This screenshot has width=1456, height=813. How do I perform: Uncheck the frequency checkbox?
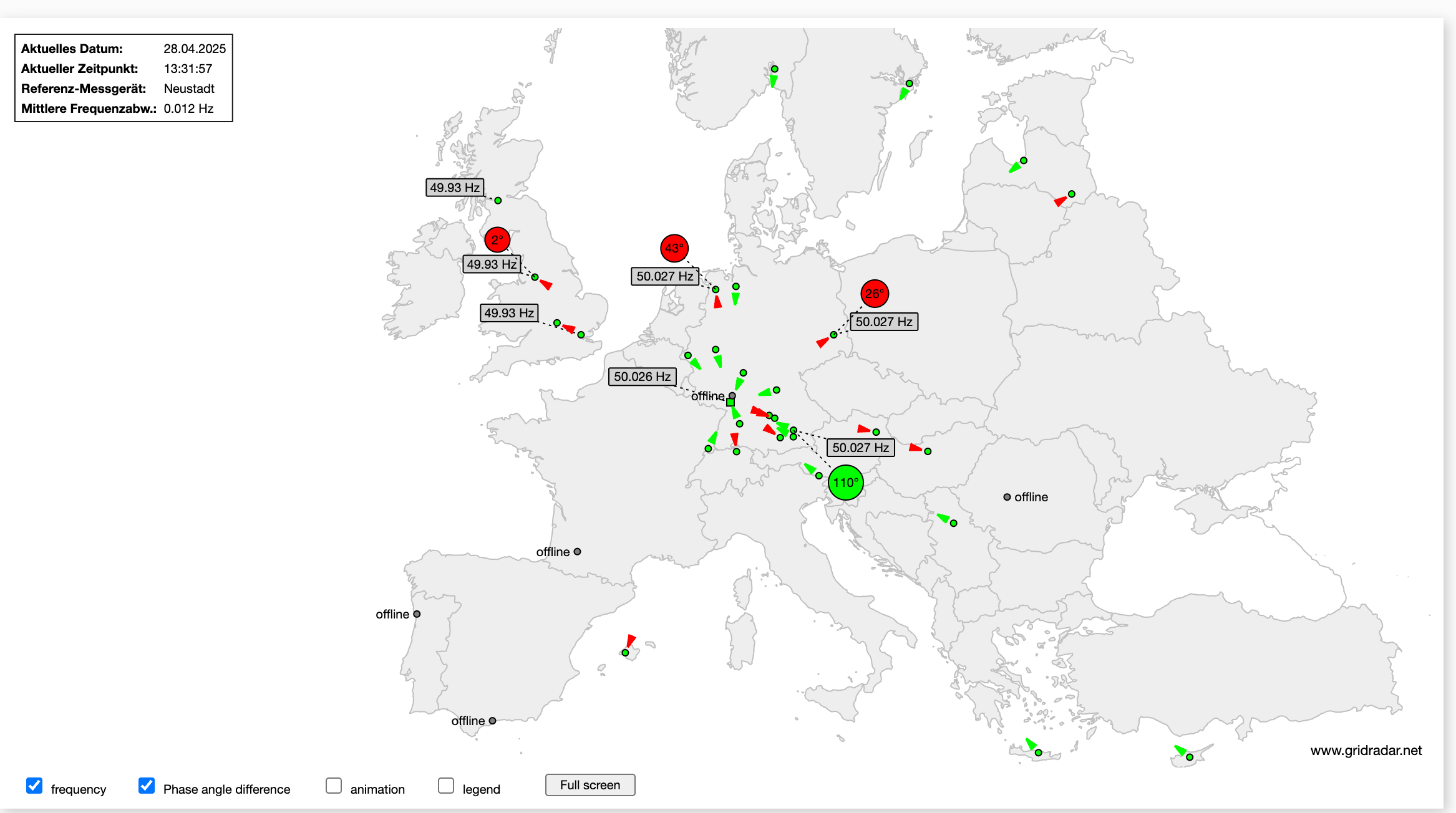(x=35, y=786)
